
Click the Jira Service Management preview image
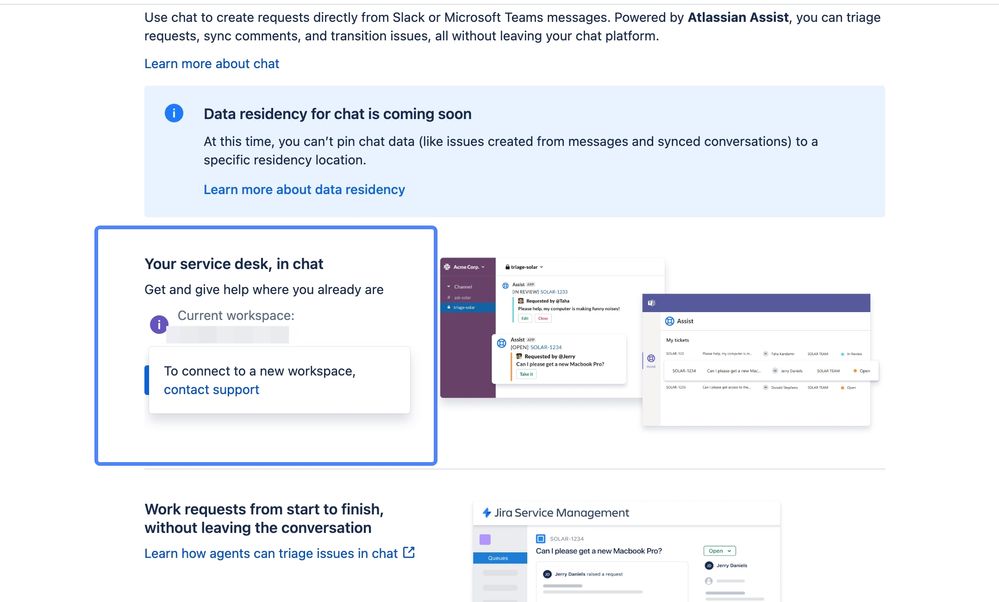[x=627, y=552]
